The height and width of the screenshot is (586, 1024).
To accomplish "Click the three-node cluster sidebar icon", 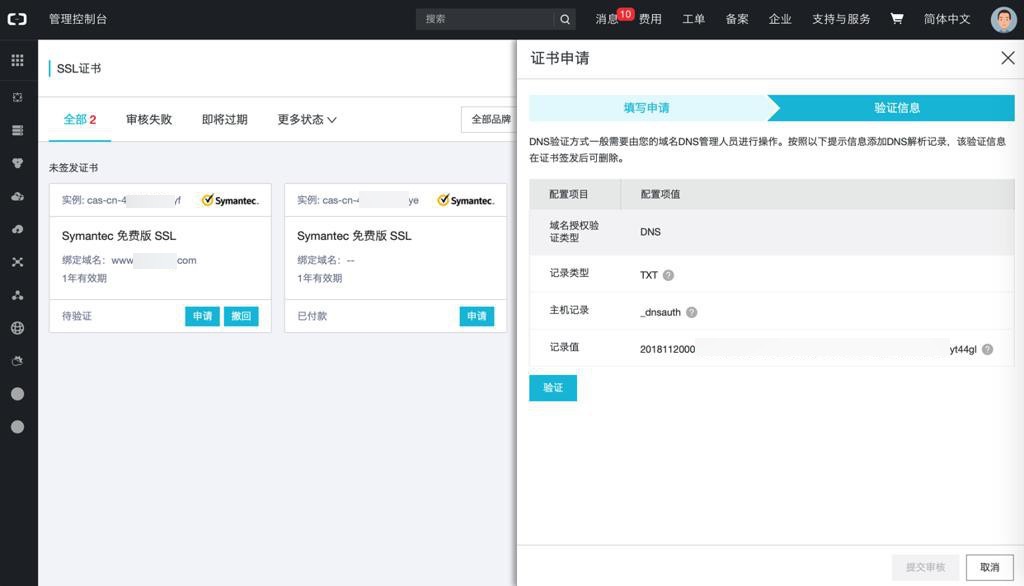I will (x=18, y=295).
